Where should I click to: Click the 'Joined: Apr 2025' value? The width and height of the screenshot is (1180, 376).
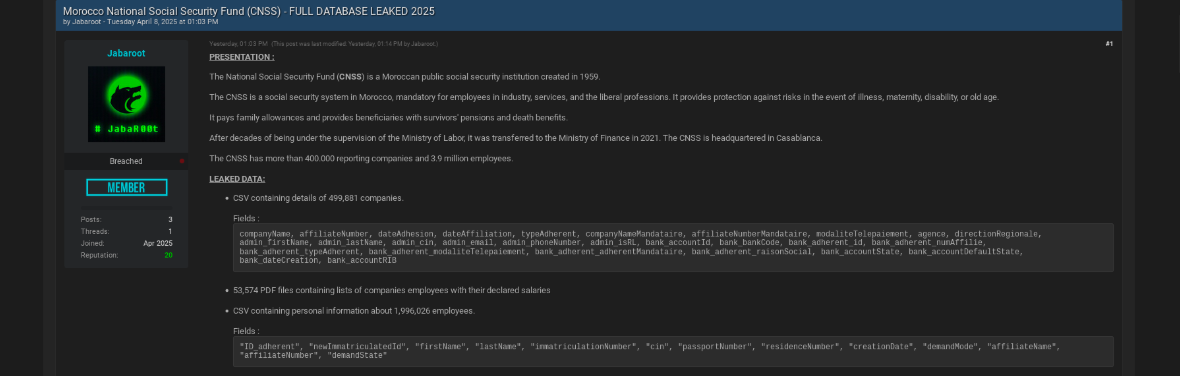[x=158, y=244]
